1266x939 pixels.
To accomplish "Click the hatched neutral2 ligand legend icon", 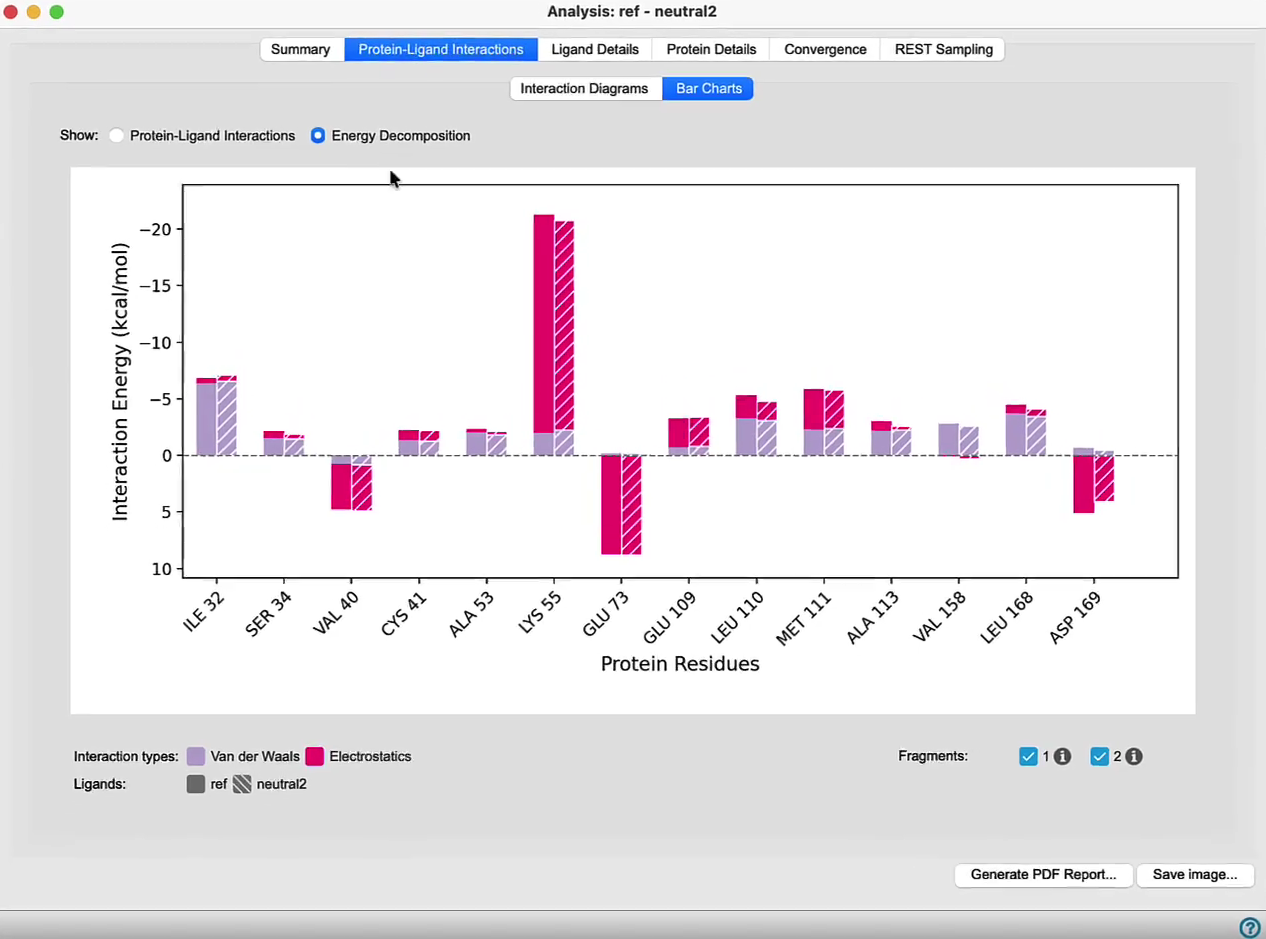I will point(242,784).
